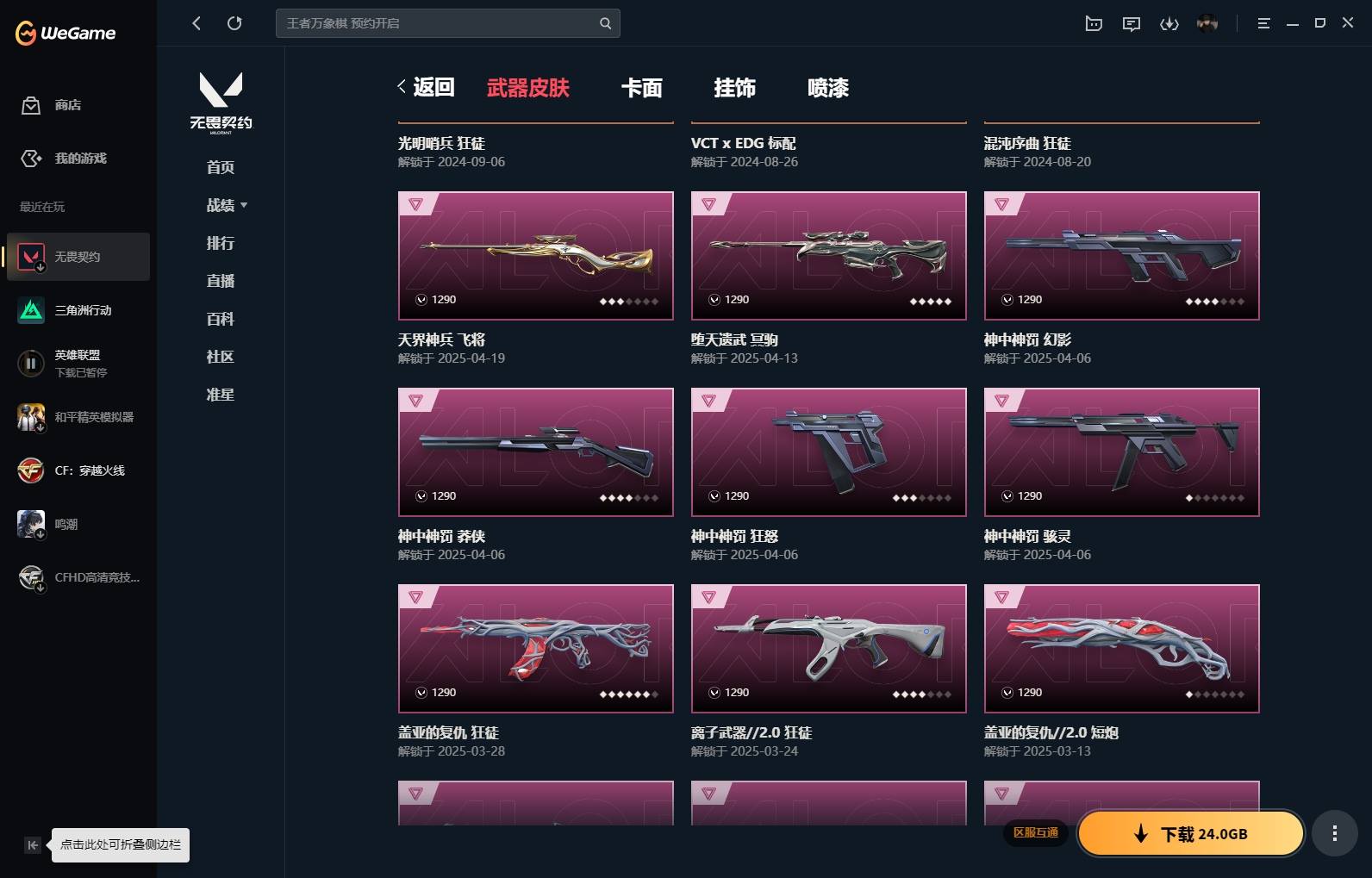
Task: Collapse the sidebar with the bottom-left icon
Action: click(x=33, y=845)
